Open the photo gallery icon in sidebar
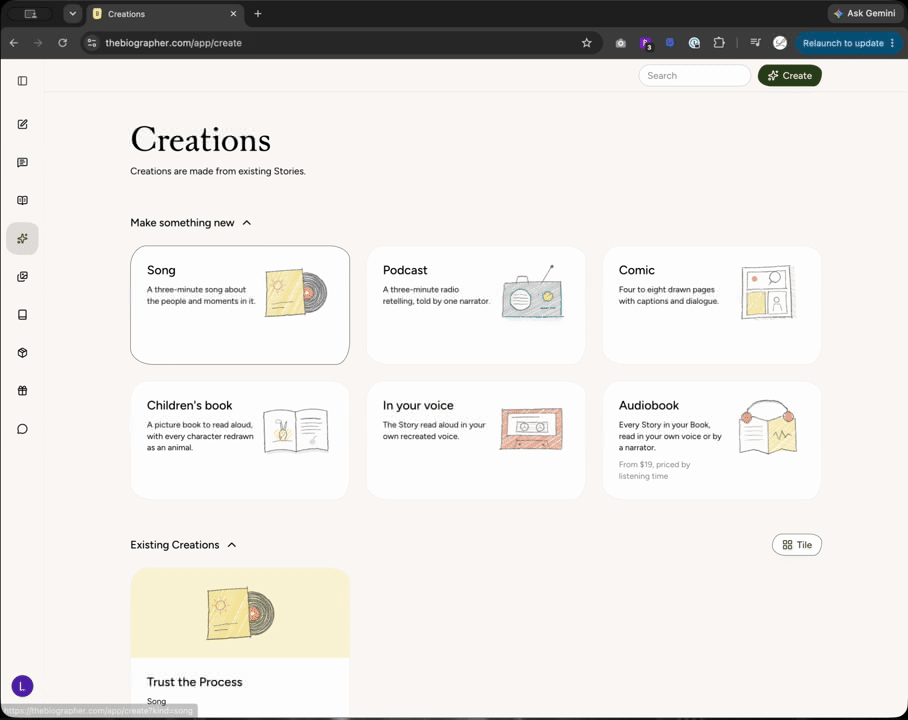The image size is (908, 720). pyautogui.click(x=23, y=276)
